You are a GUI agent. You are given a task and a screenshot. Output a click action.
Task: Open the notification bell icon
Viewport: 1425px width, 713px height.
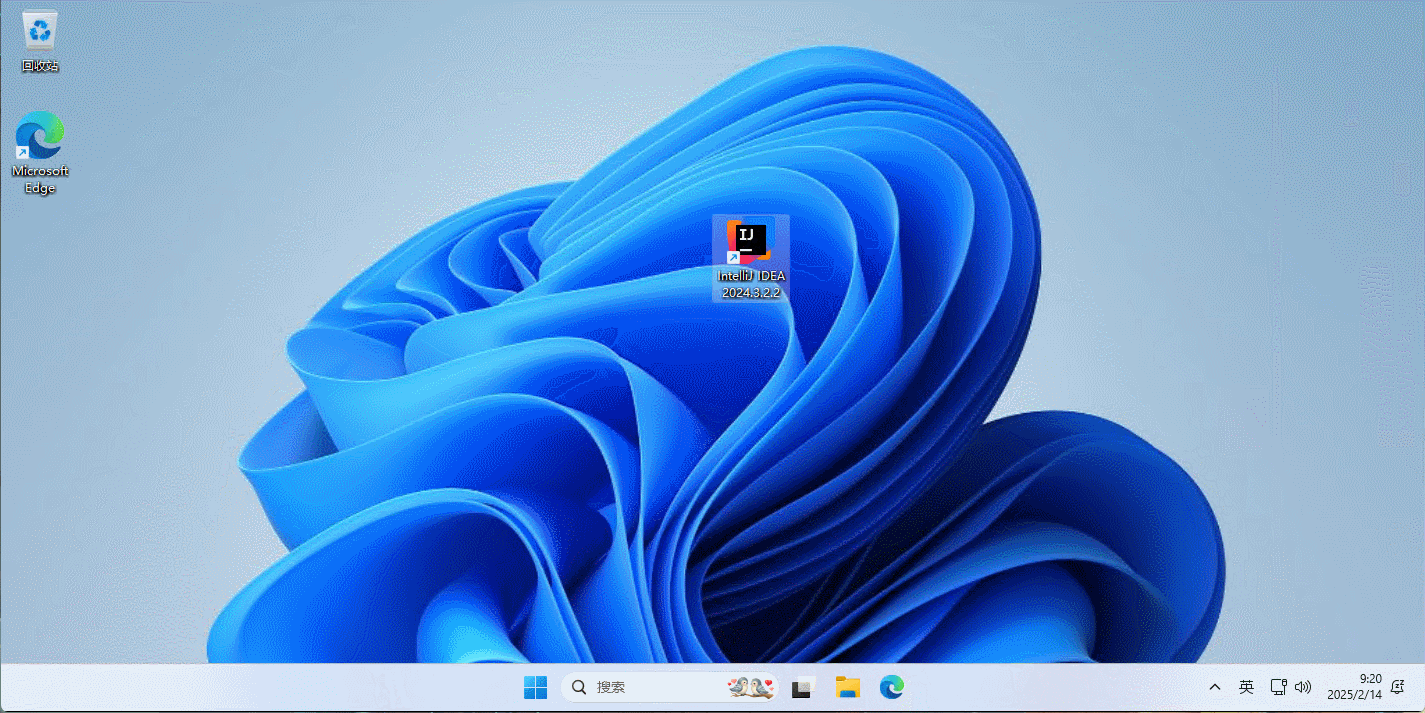click(x=1397, y=687)
